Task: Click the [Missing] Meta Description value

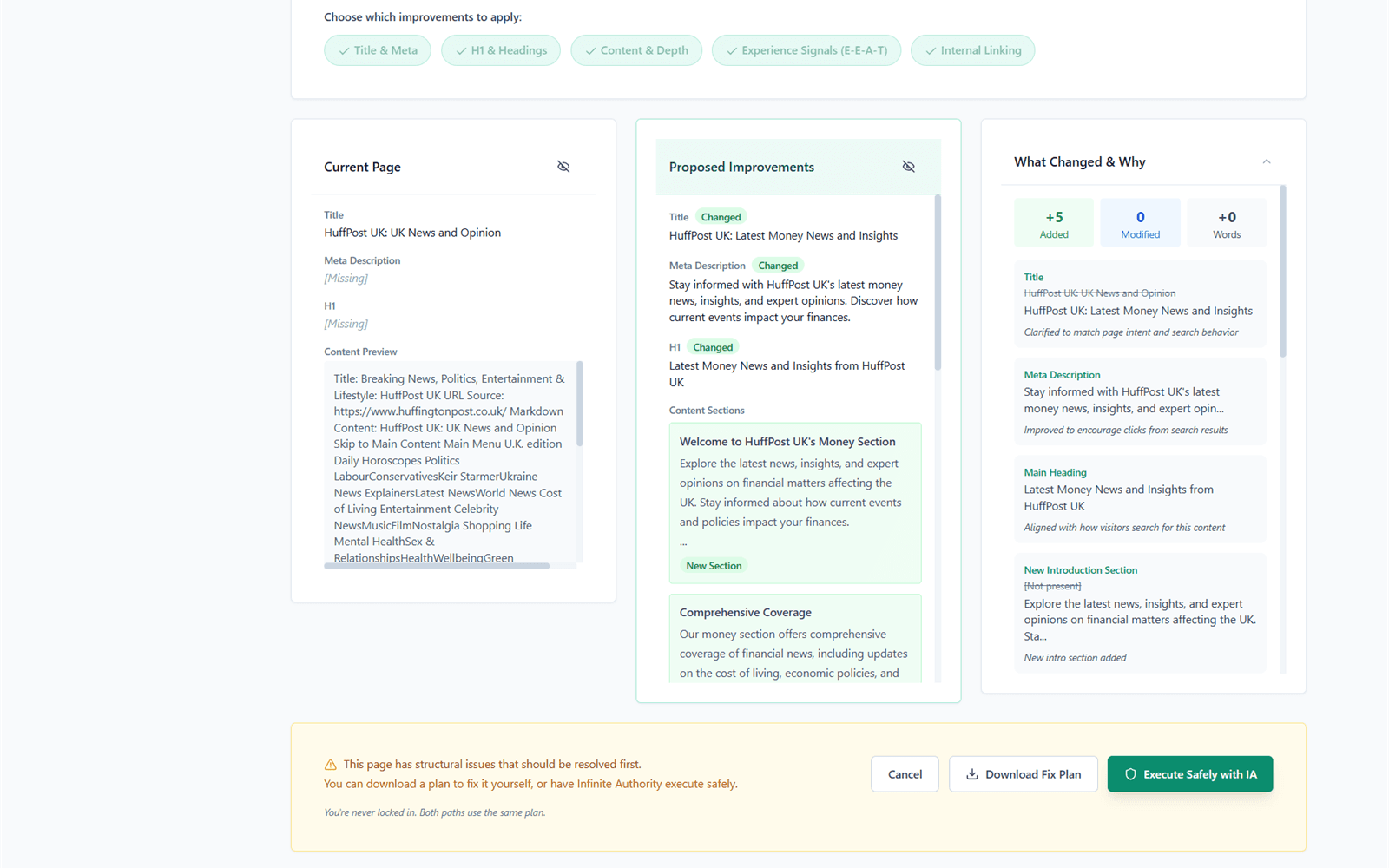Action: coord(346,279)
